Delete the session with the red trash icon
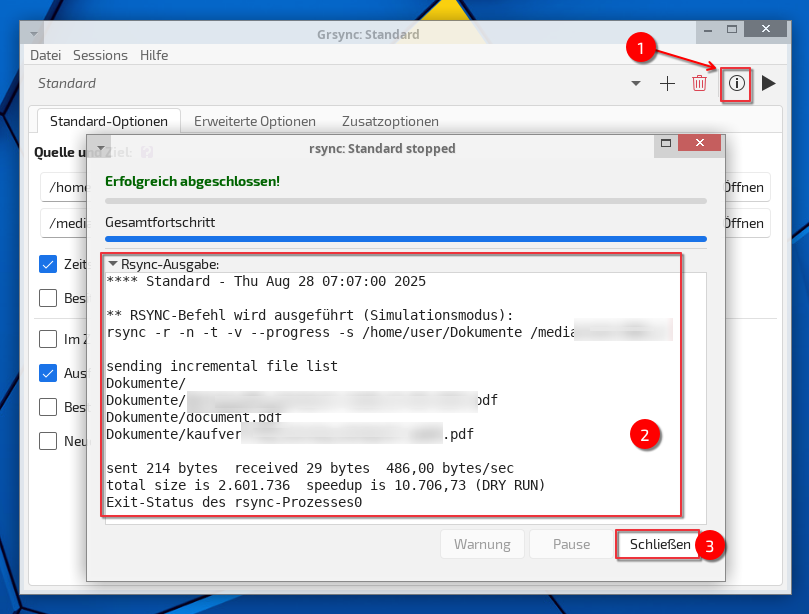The image size is (809, 614). pyautogui.click(x=699, y=83)
